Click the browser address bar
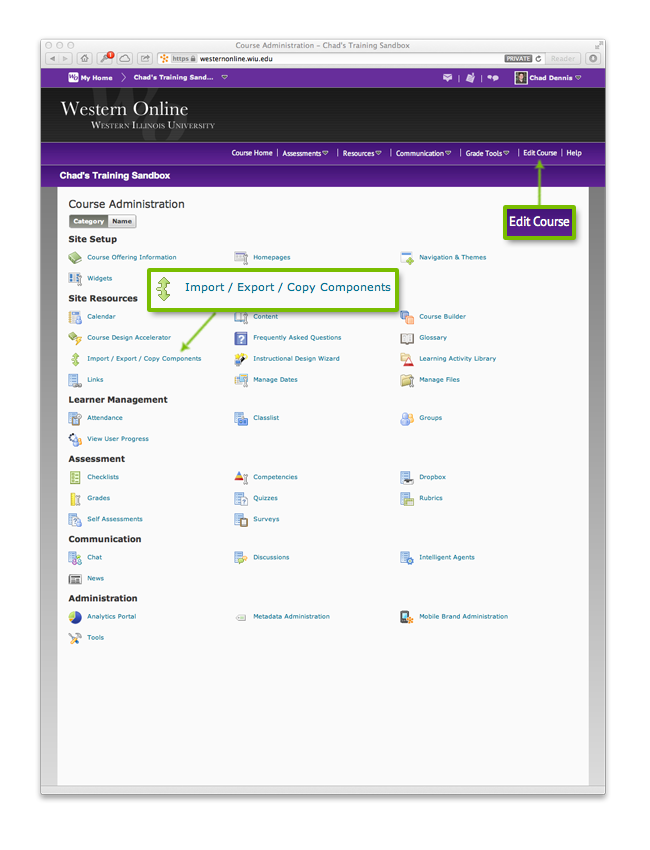 click(x=347, y=59)
